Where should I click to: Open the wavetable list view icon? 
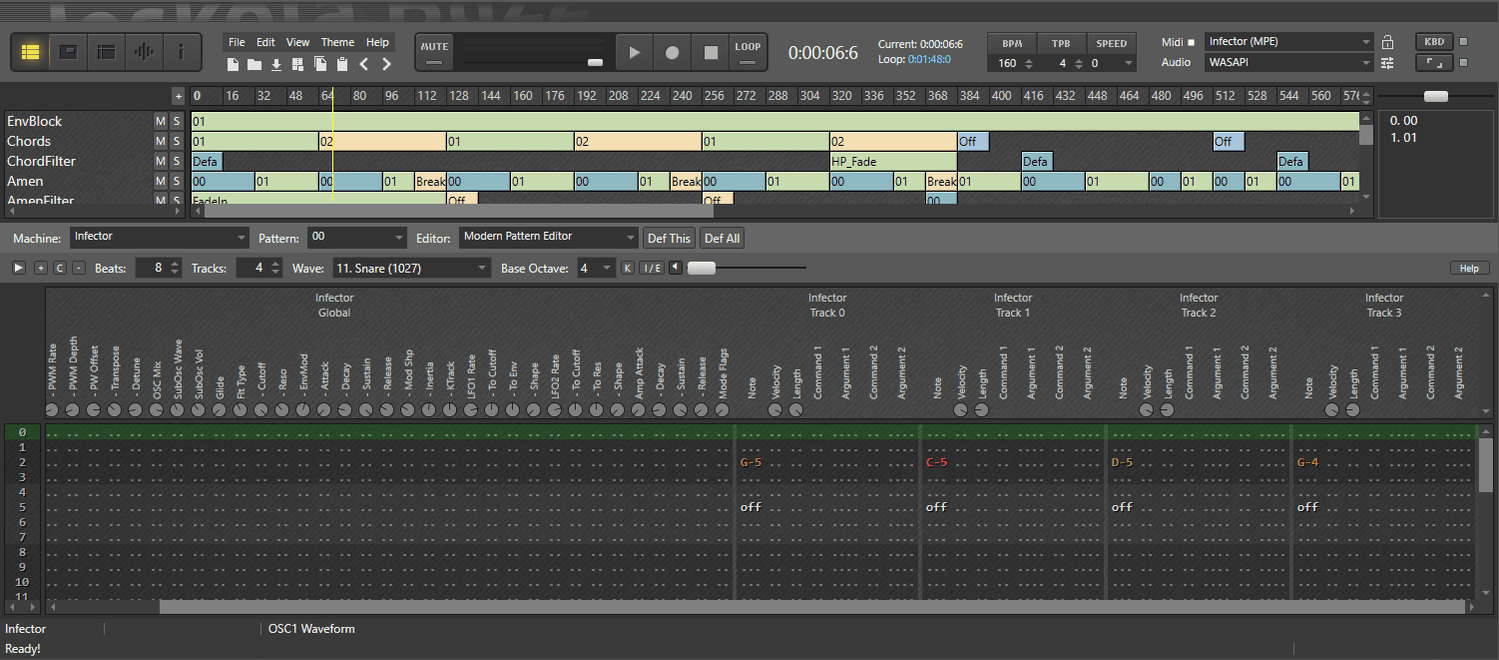(106, 52)
